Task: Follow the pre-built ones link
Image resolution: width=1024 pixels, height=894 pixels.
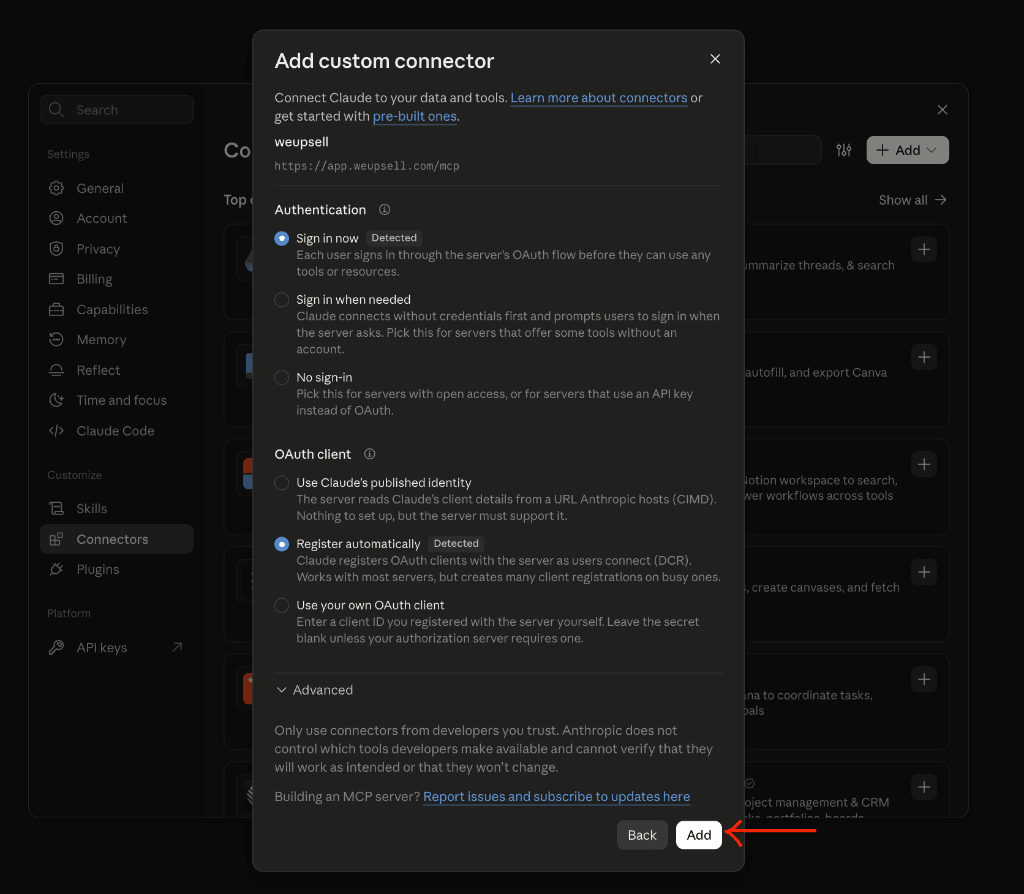Action: 414,116
